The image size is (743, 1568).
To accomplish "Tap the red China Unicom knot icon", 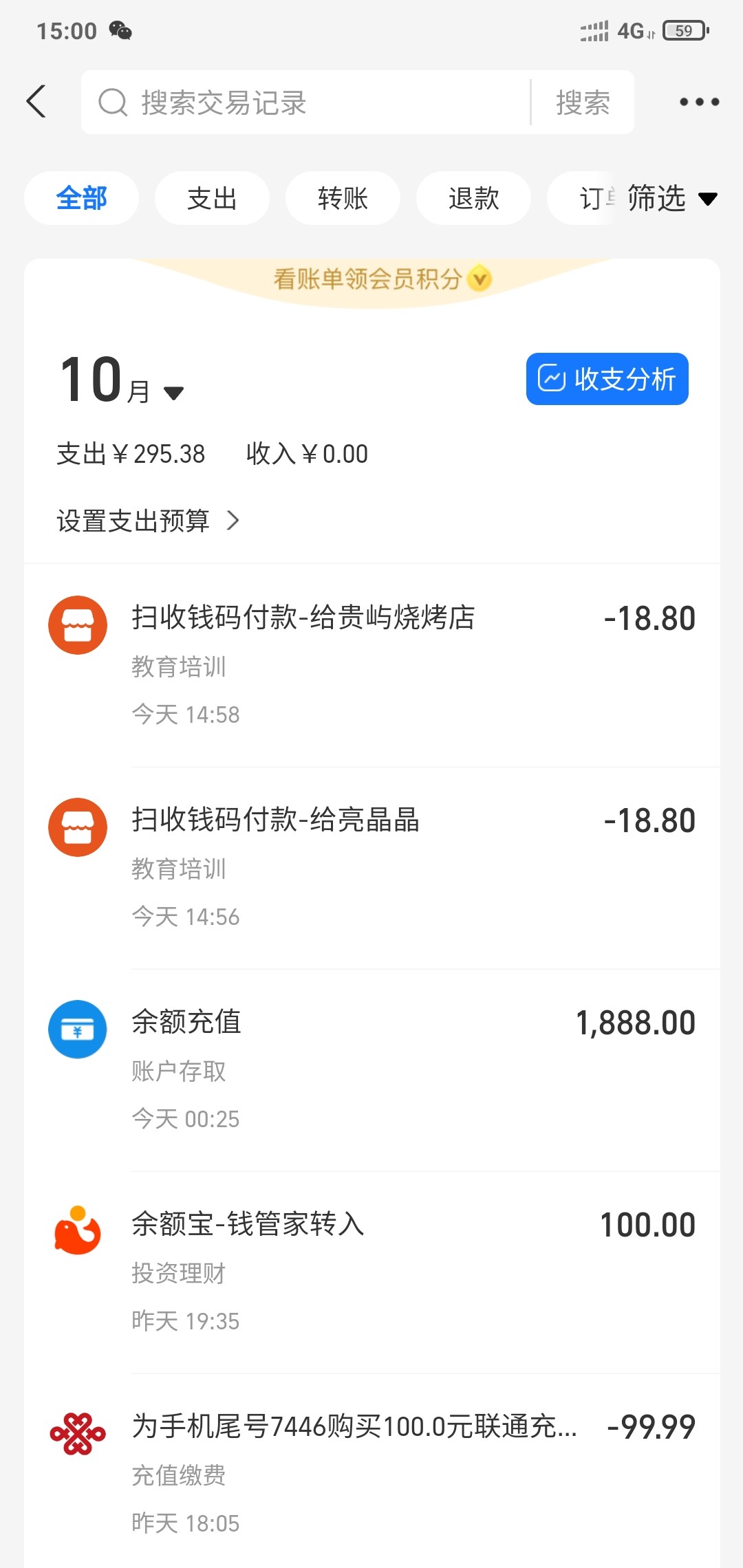I will click(78, 1434).
